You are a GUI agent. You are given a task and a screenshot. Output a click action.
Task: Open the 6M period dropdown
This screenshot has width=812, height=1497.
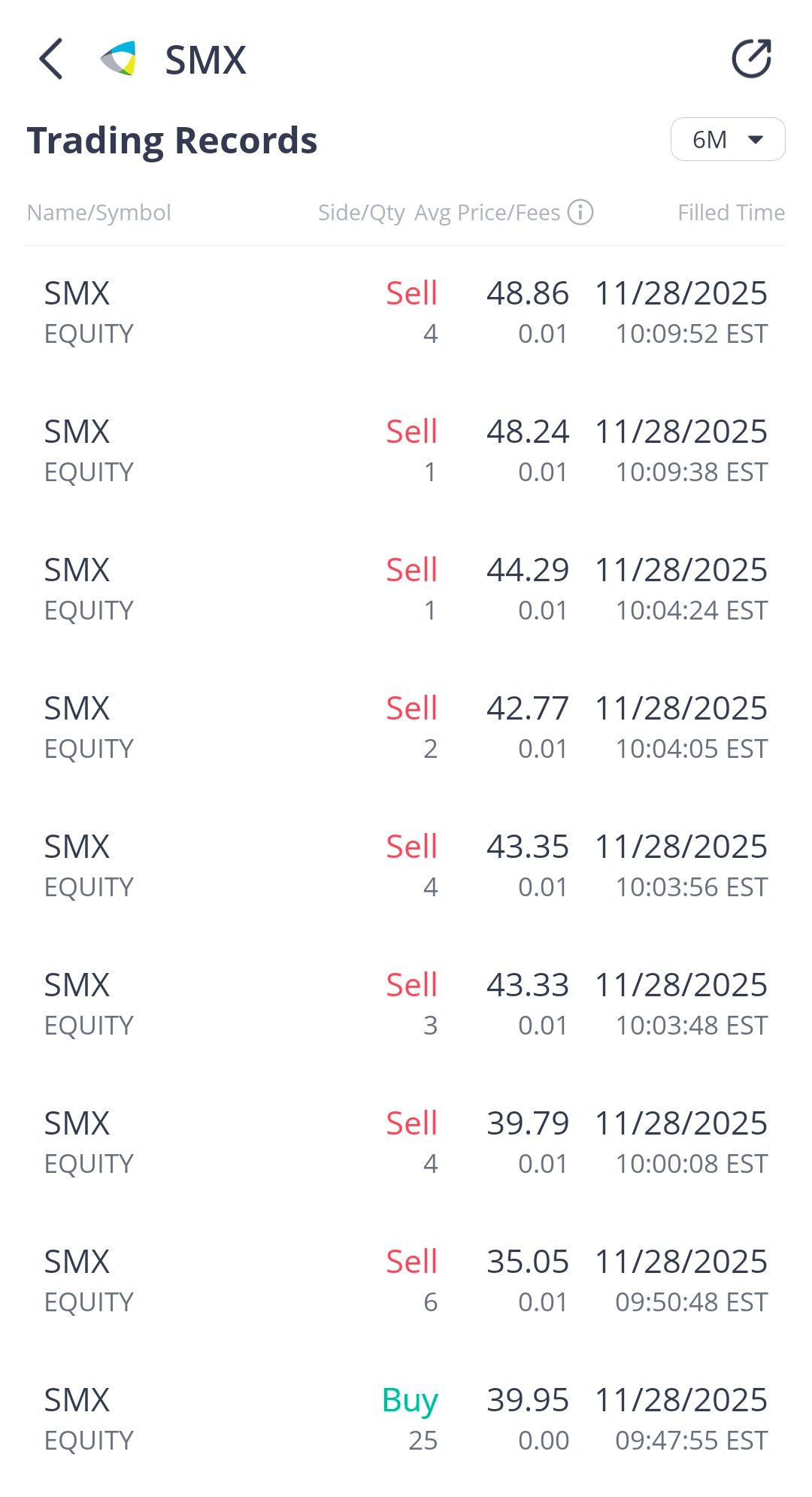[727, 140]
